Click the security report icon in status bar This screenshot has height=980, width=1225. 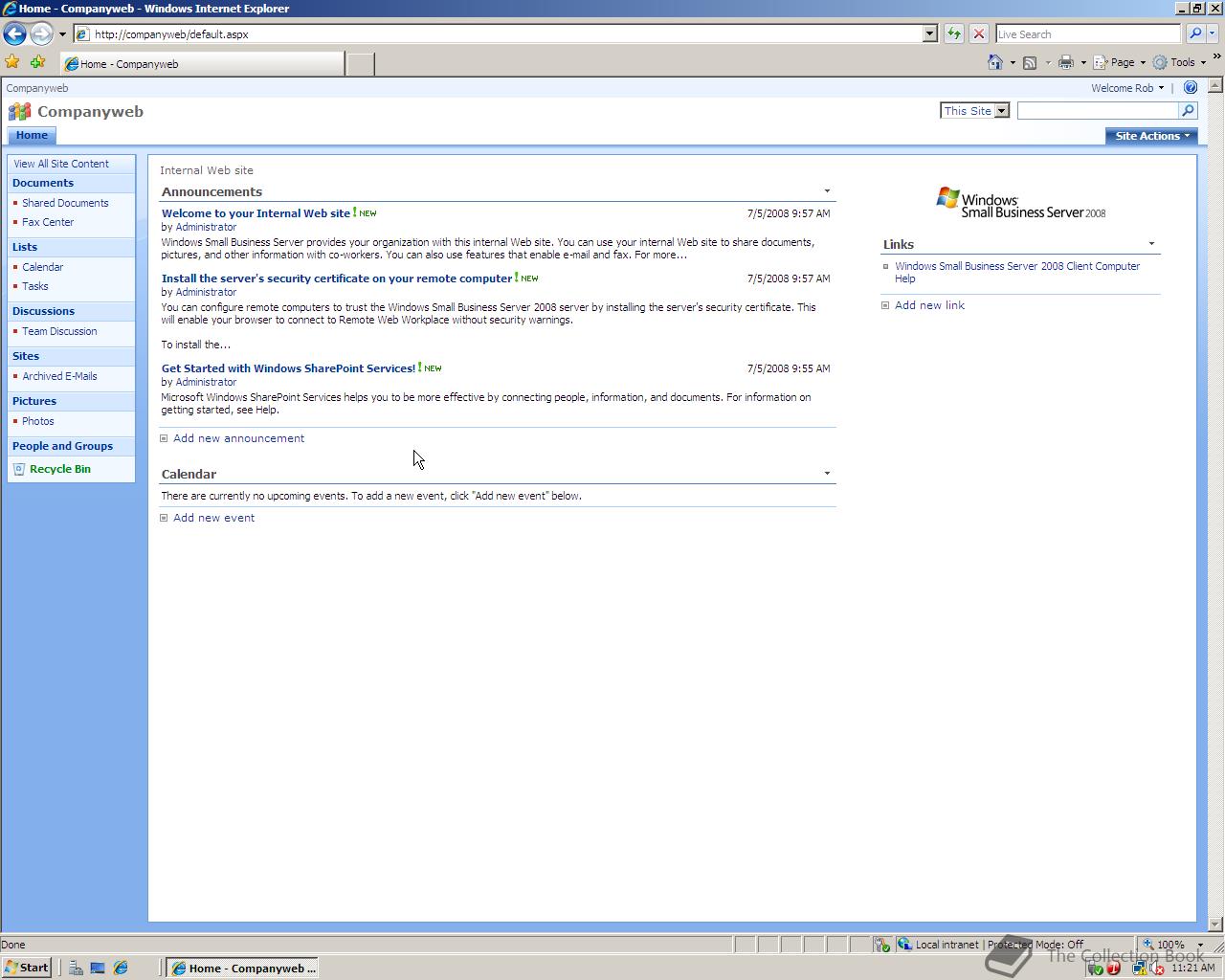tap(881, 945)
